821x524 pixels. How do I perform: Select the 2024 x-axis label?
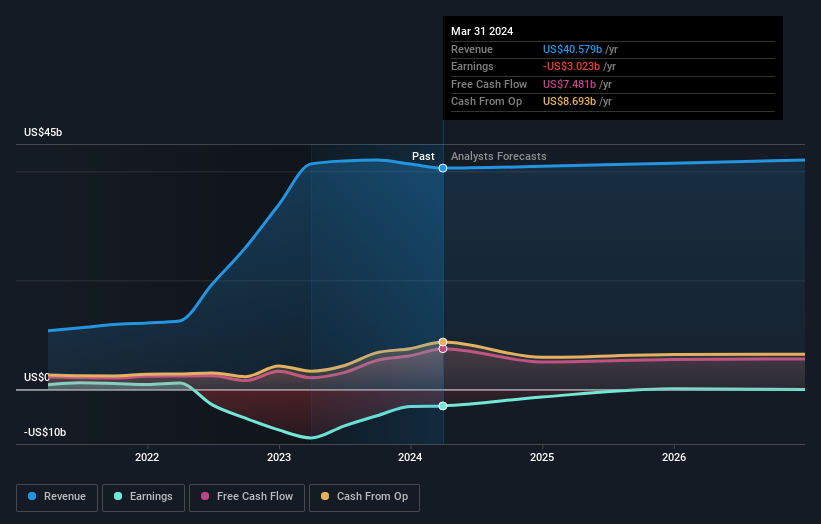tap(410, 457)
